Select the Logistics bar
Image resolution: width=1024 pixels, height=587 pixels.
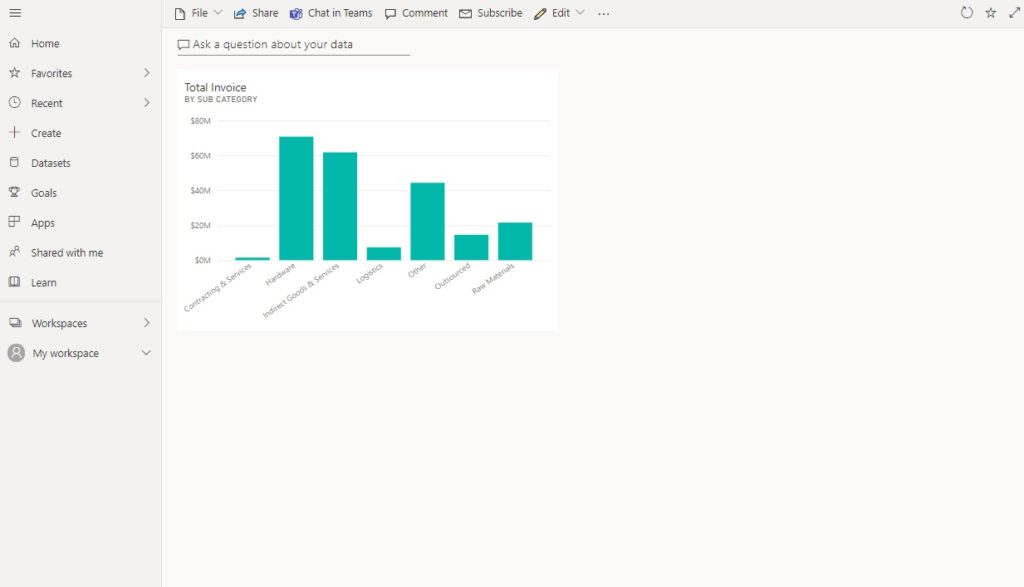click(x=383, y=253)
